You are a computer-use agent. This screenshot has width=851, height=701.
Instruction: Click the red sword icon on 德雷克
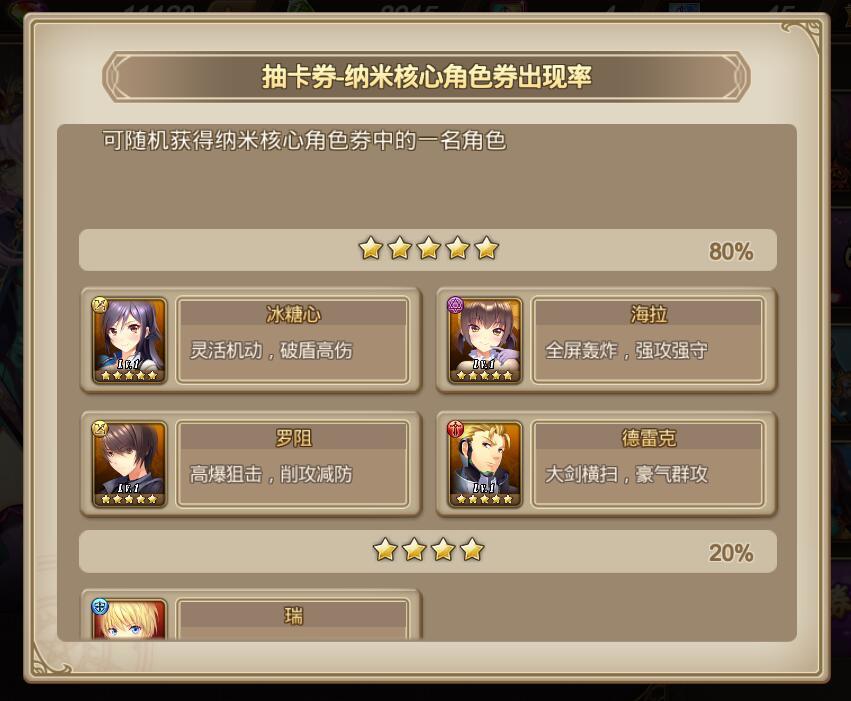pyautogui.click(x=455, y=429)
